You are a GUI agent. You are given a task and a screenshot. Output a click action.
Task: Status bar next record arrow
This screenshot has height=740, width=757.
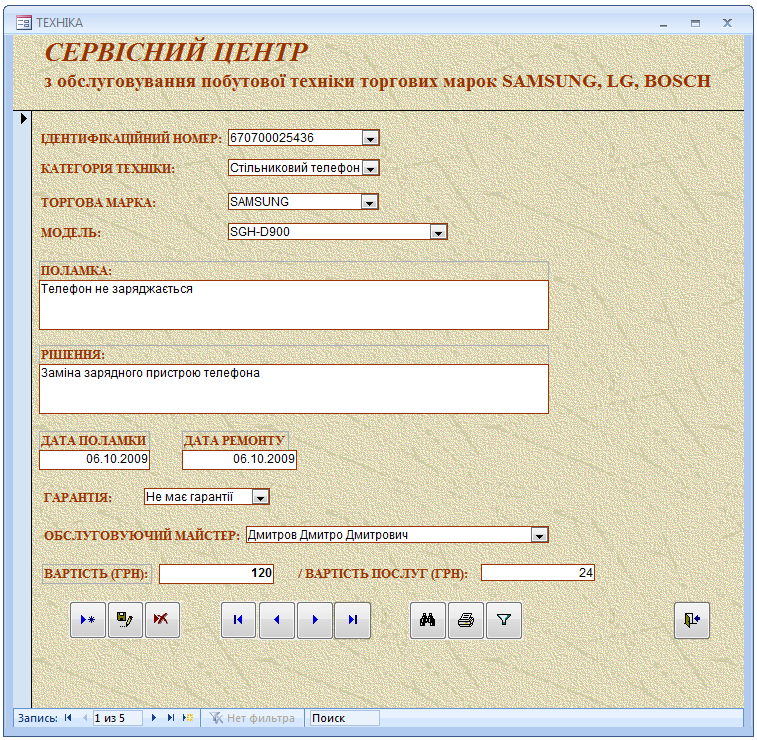(154, 718)
